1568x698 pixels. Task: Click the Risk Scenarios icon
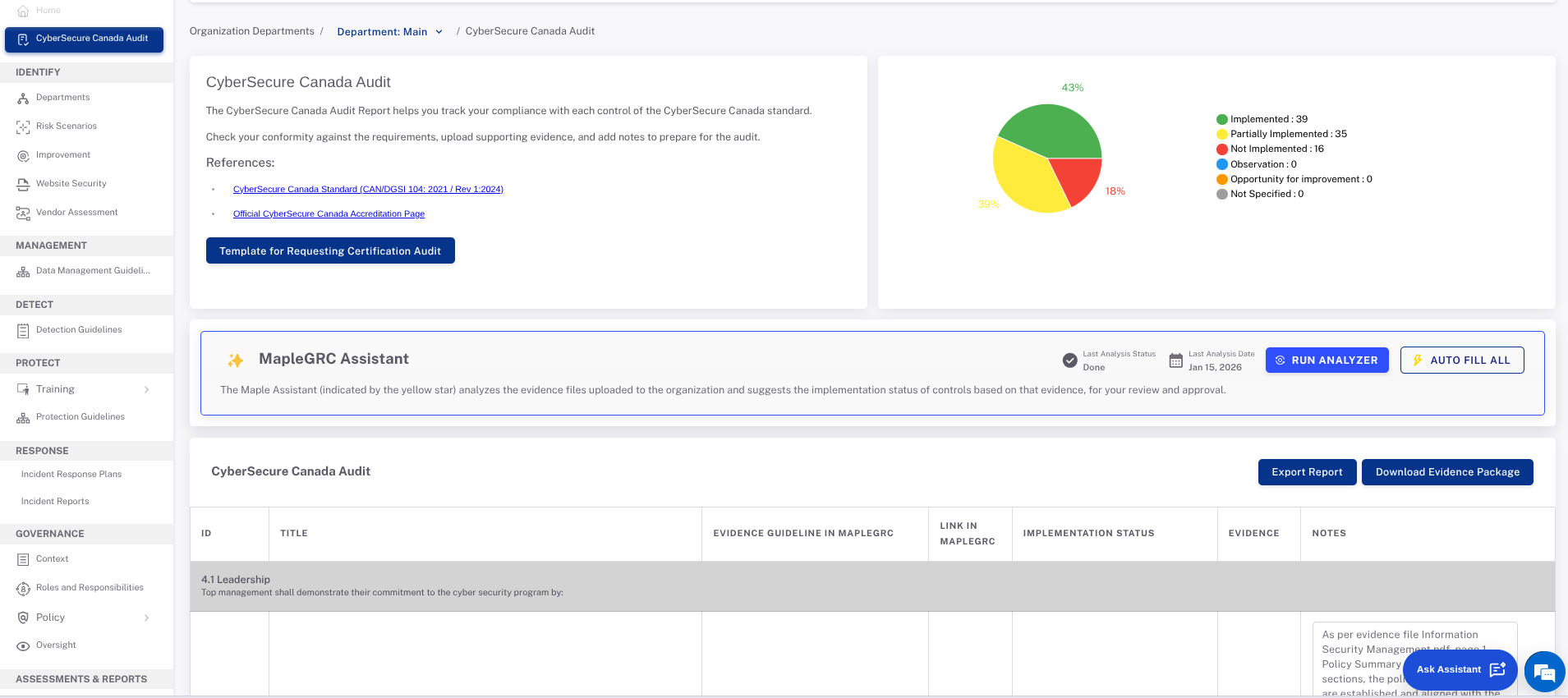pos(23,126)
